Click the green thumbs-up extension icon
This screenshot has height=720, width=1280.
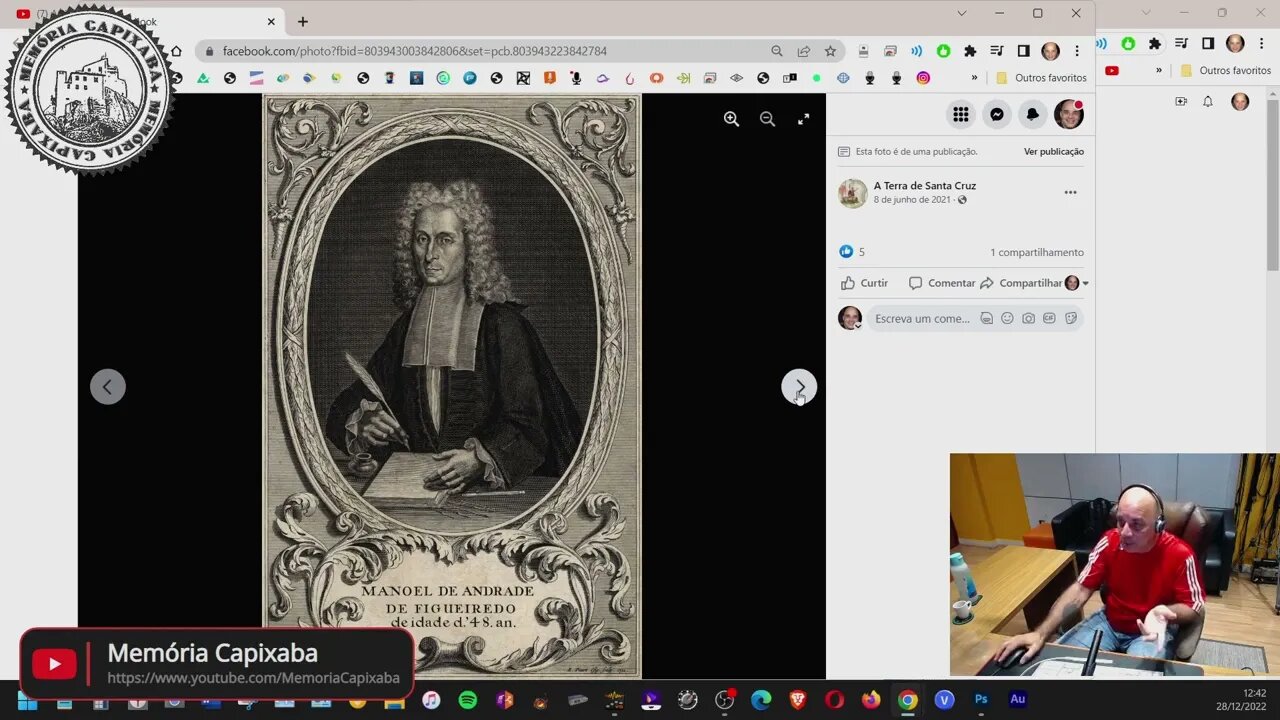[x=943, y=51]
